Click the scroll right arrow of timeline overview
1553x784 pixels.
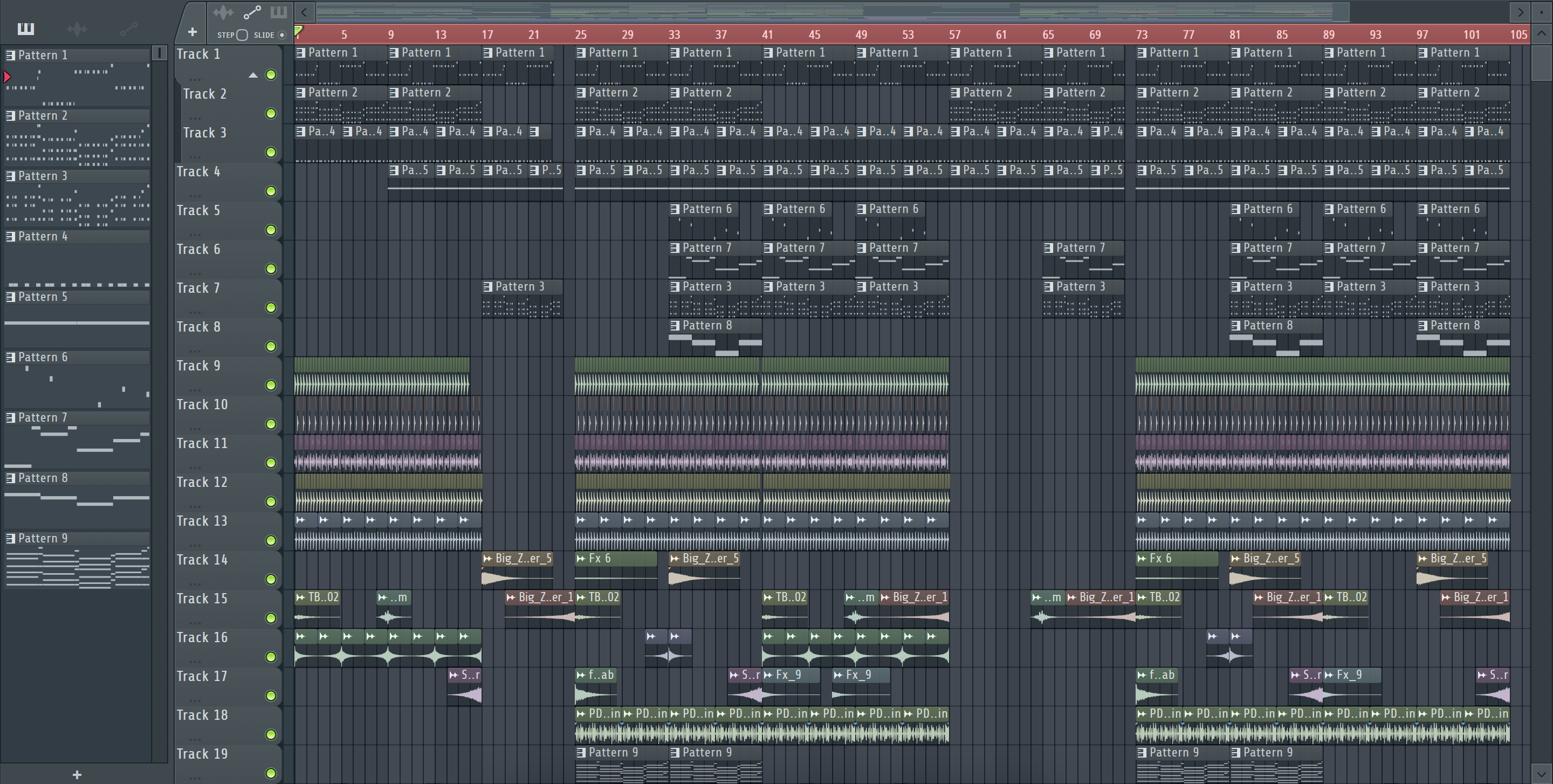1520,11
